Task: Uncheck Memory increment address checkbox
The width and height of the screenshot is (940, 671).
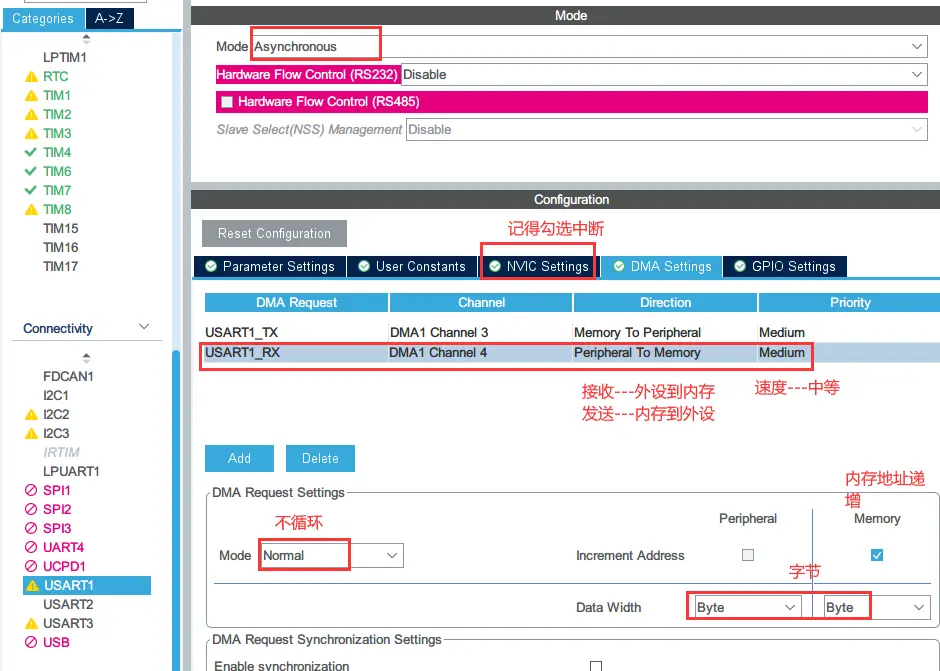Action: pyautogui.click(x=877, y=555)
